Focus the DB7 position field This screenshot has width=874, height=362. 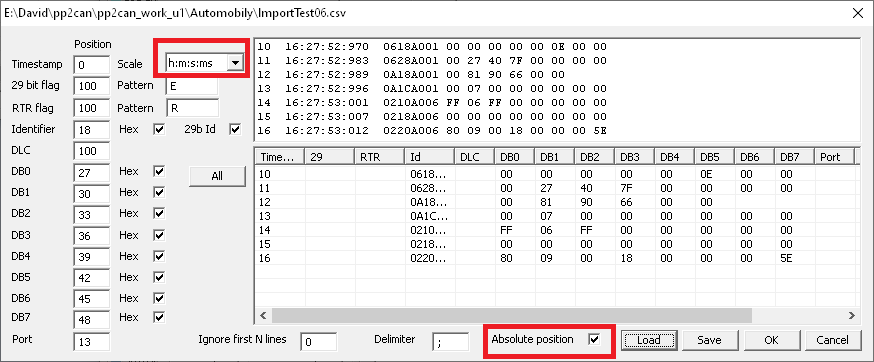click(91, 320)
